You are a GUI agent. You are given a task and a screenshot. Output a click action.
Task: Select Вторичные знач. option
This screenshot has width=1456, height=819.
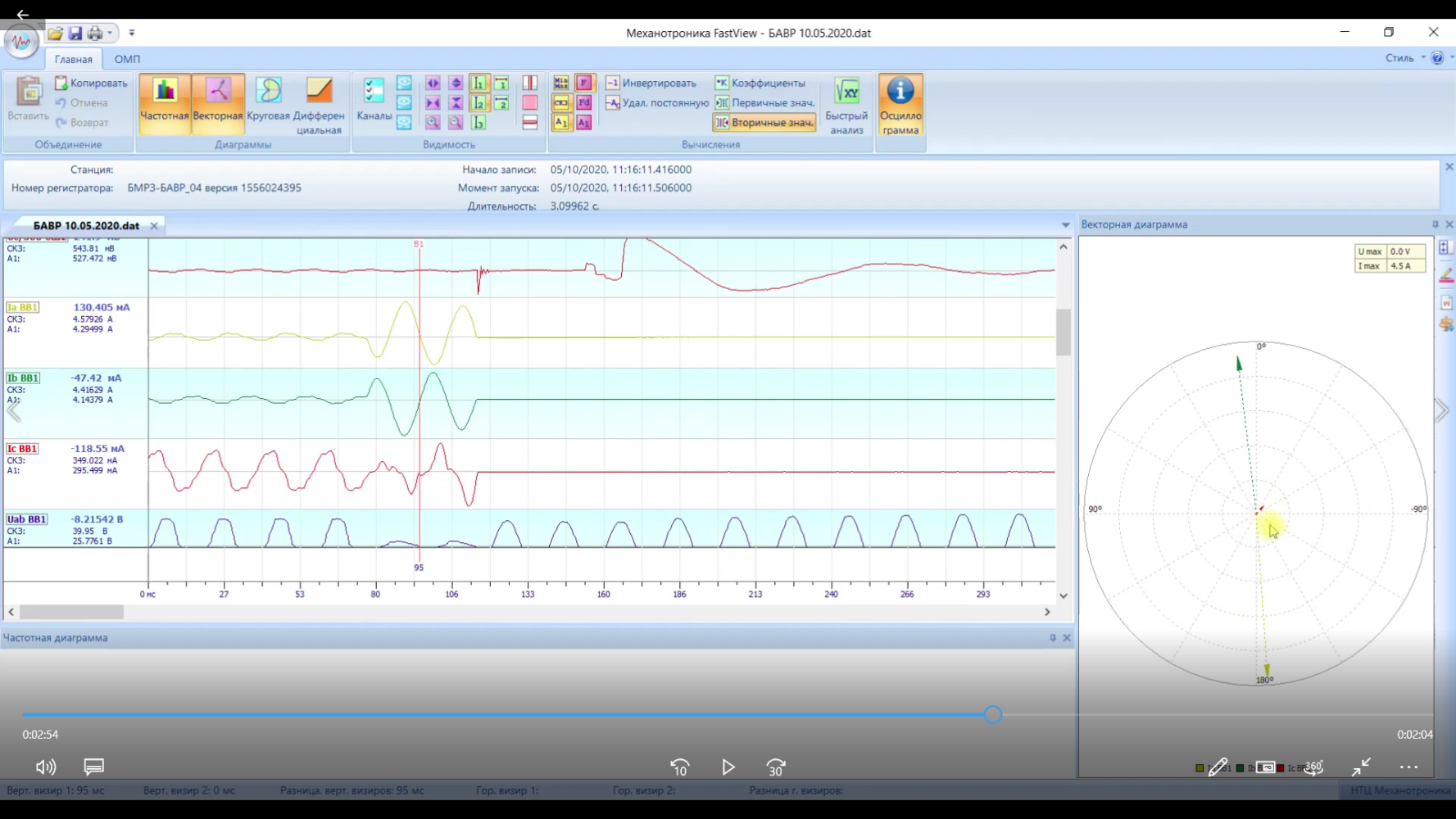(x=764, y=122)
